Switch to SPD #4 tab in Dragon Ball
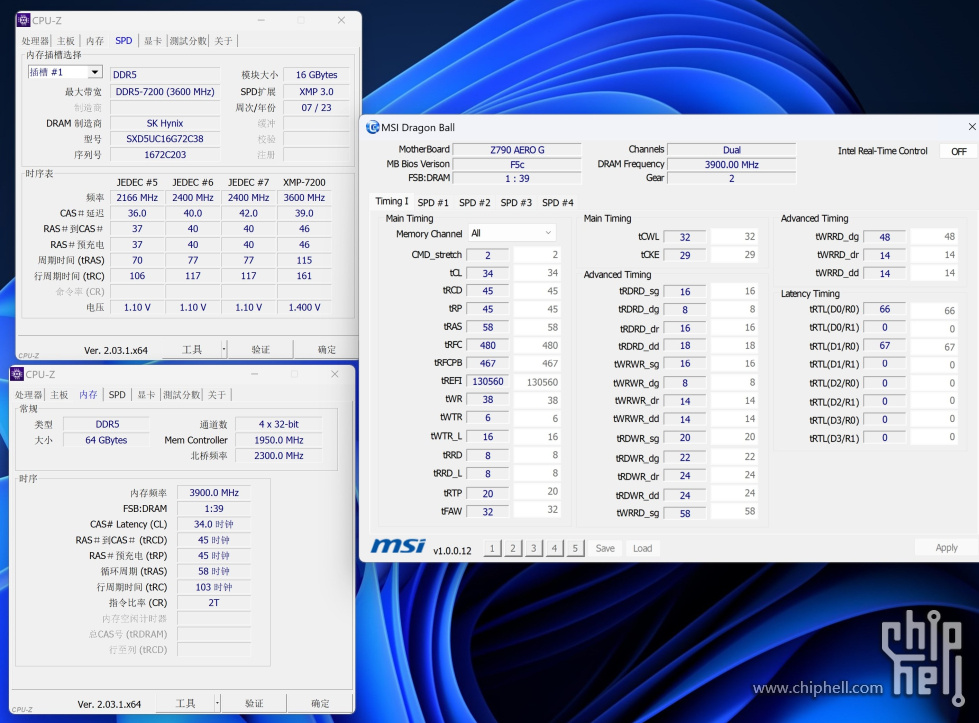979x723 pixels. coord(558,202)
